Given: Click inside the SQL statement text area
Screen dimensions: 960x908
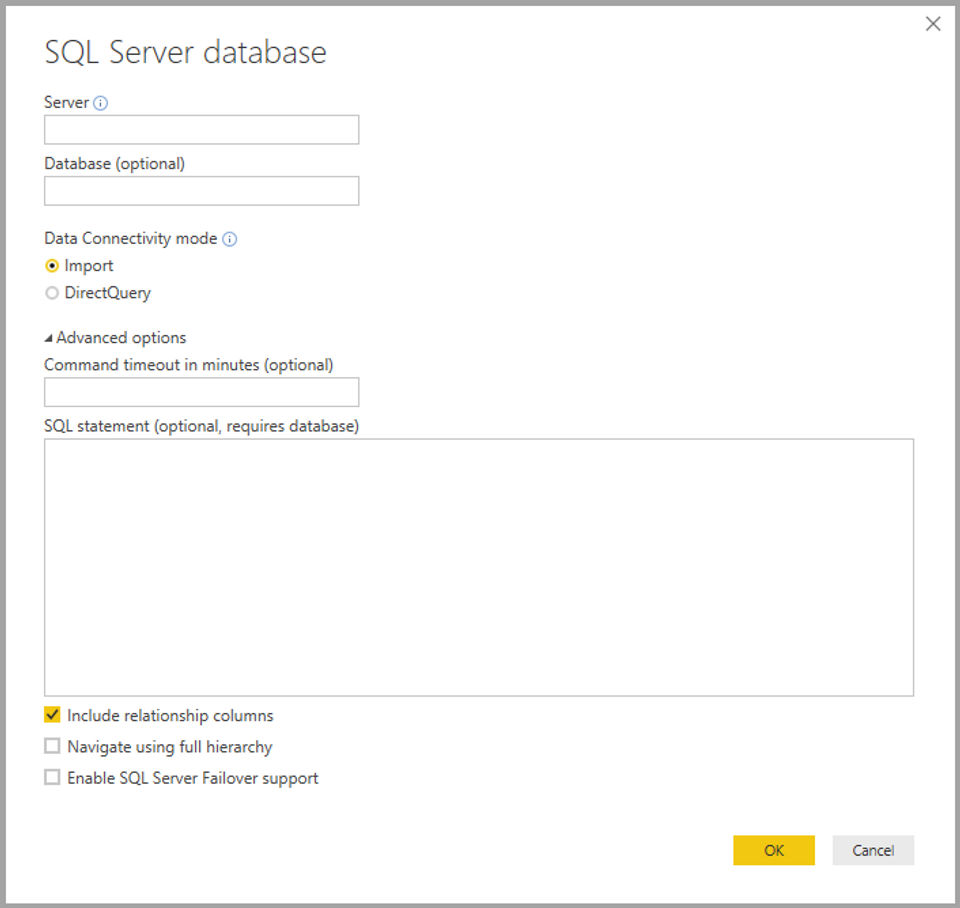Looking at the screenshot, I should click(x=478, y=566).
